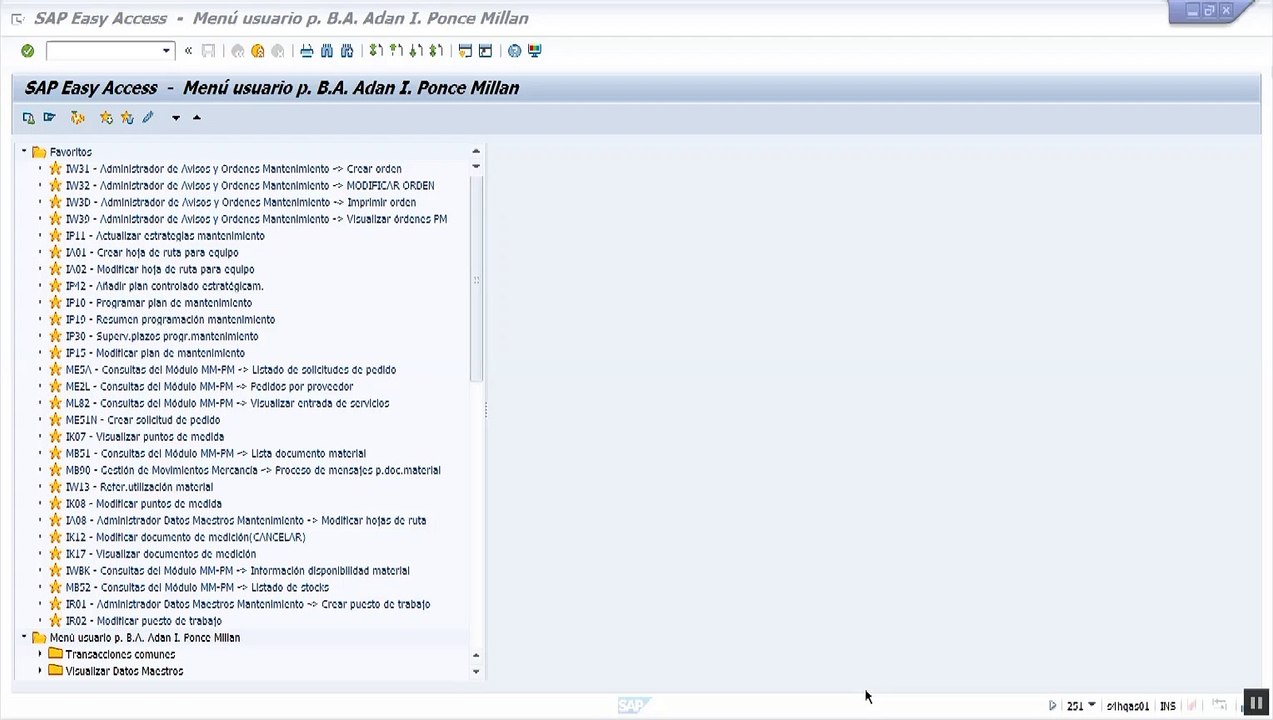Collapse the Favoritos folder
The height and width of the screenshot is (720, 1273).
(x=24, y=152)
